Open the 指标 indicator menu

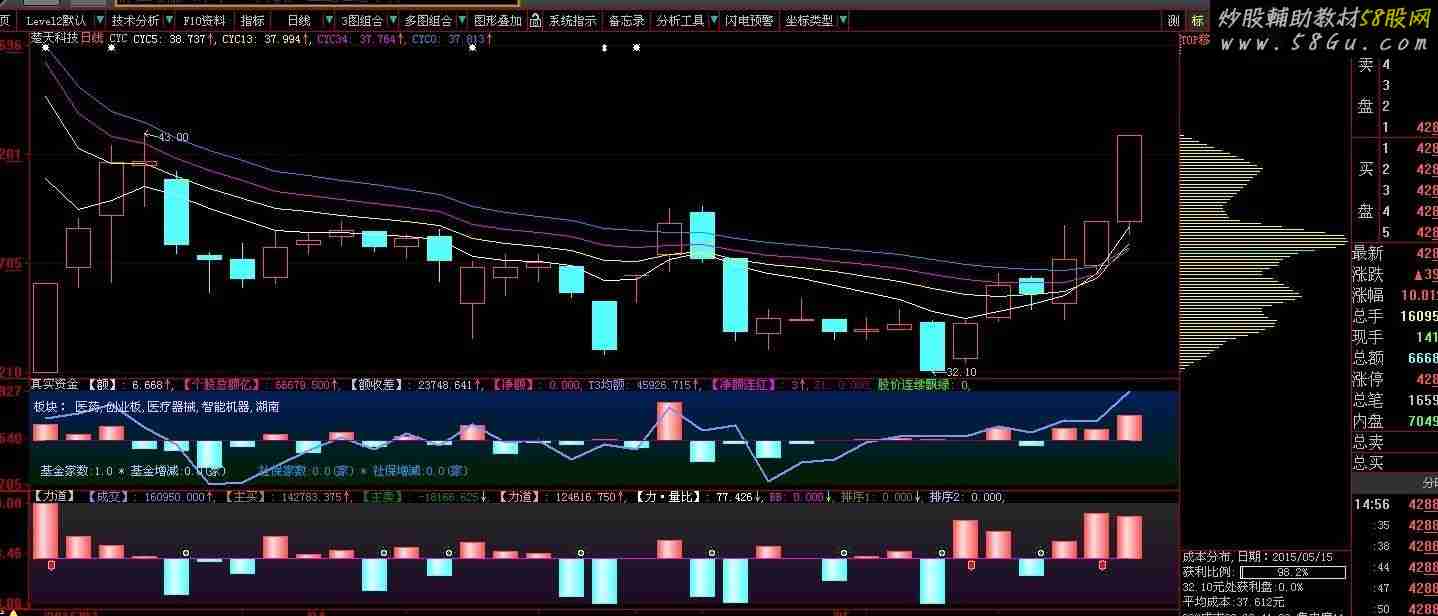tap(253, 20)
